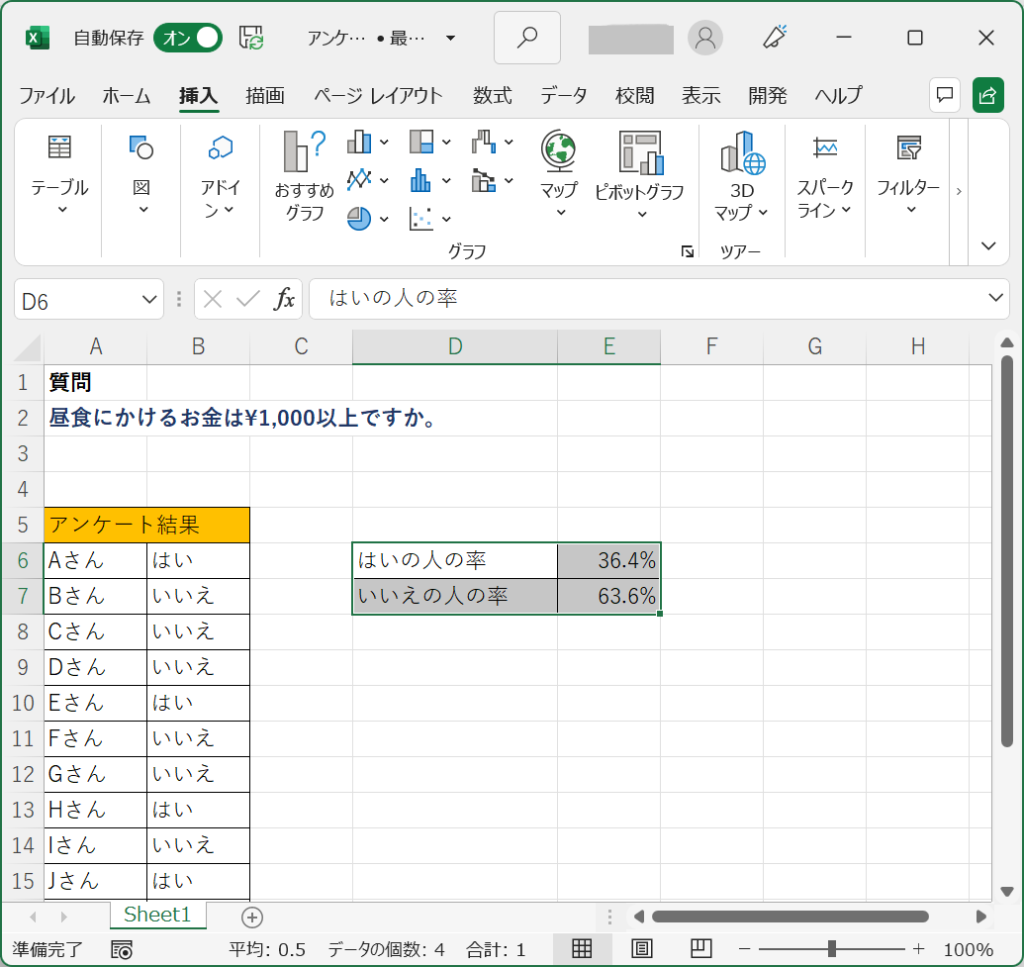Open the user account profile icon
The height and width of the screenshot is (967, 1024).
coord(705,38)
